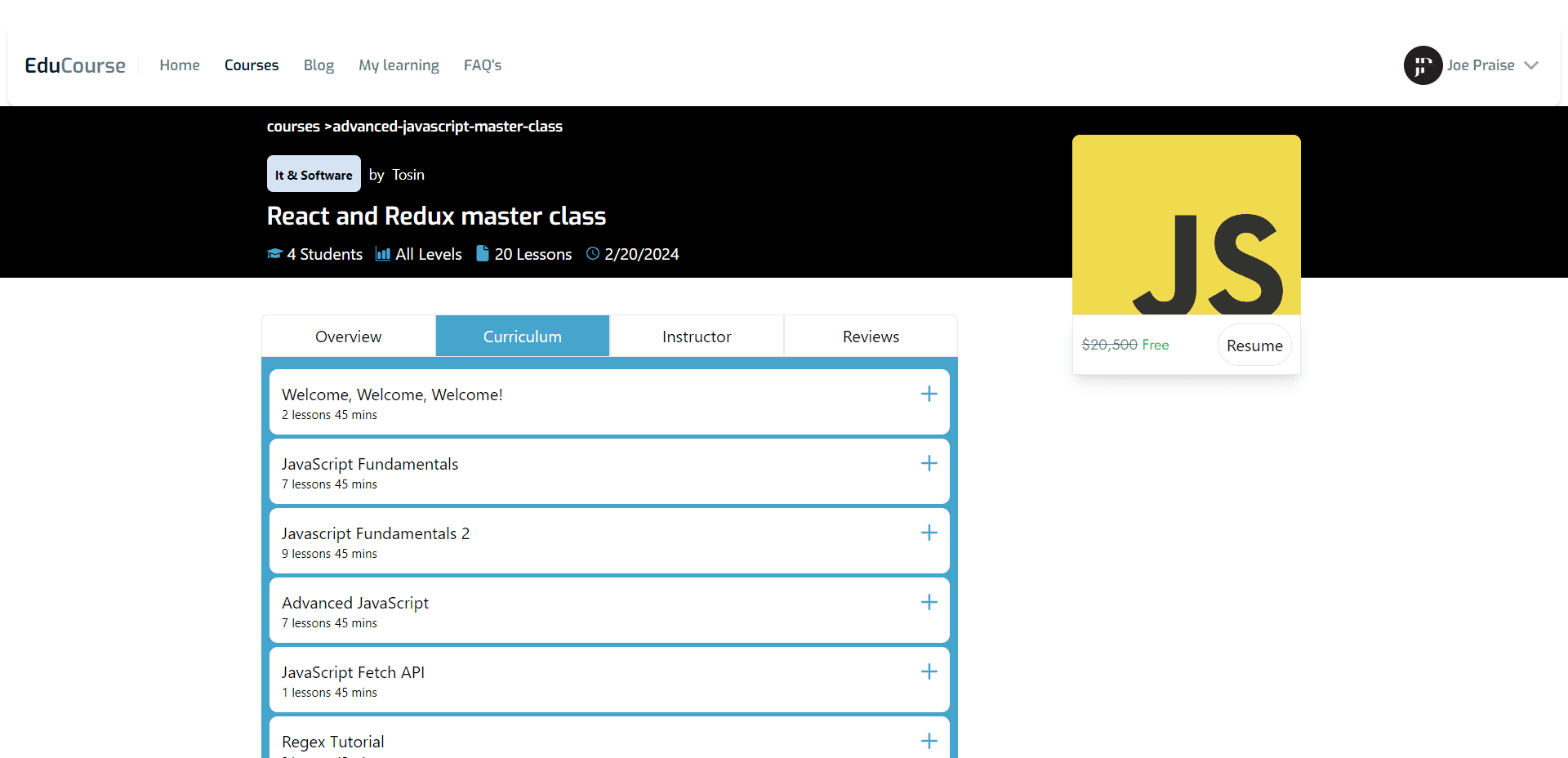Expand Advanced JavaScript section plus icon
The image size is (1568, 758).
929,603
